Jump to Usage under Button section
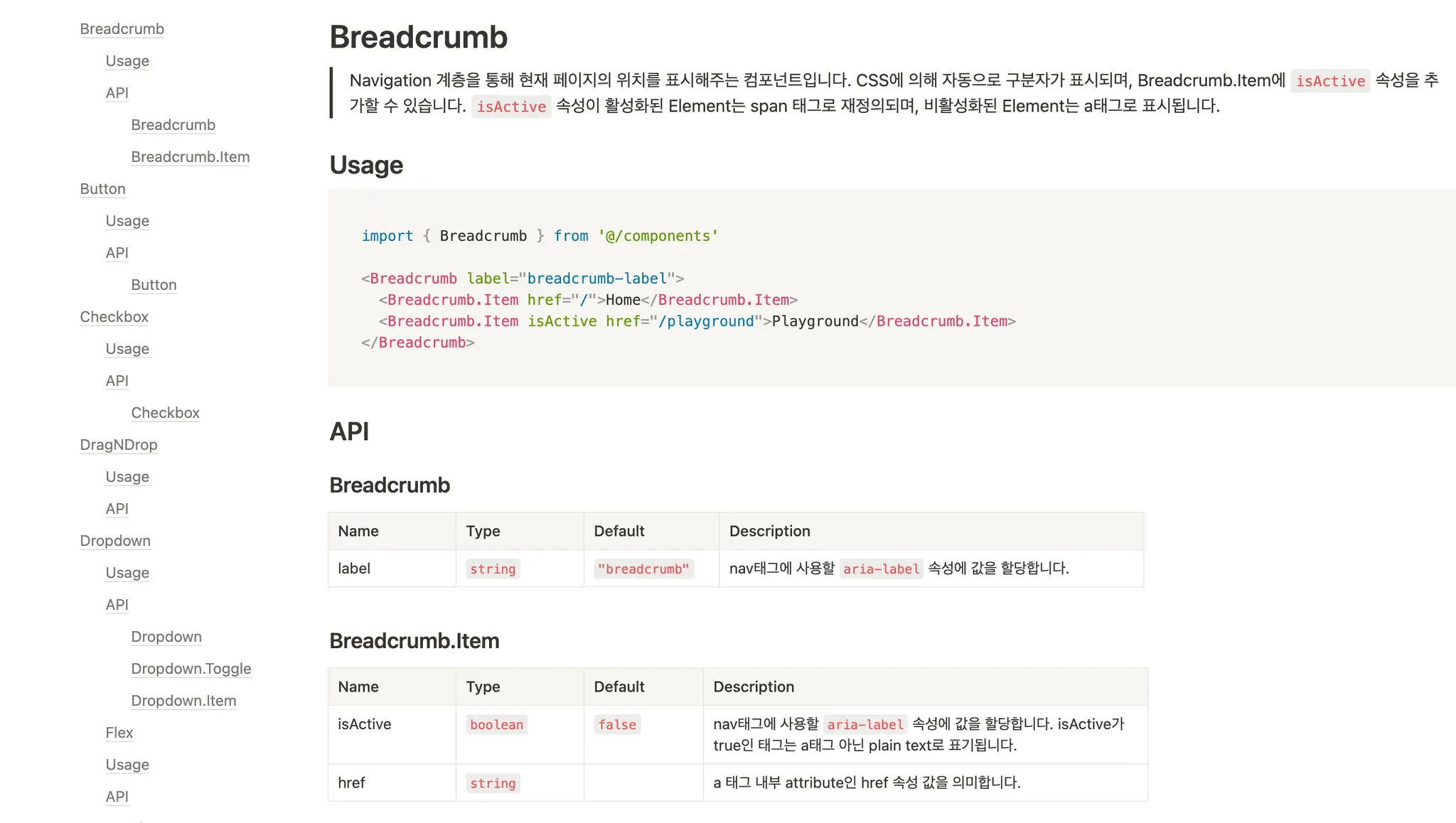 tap(127, 221)
